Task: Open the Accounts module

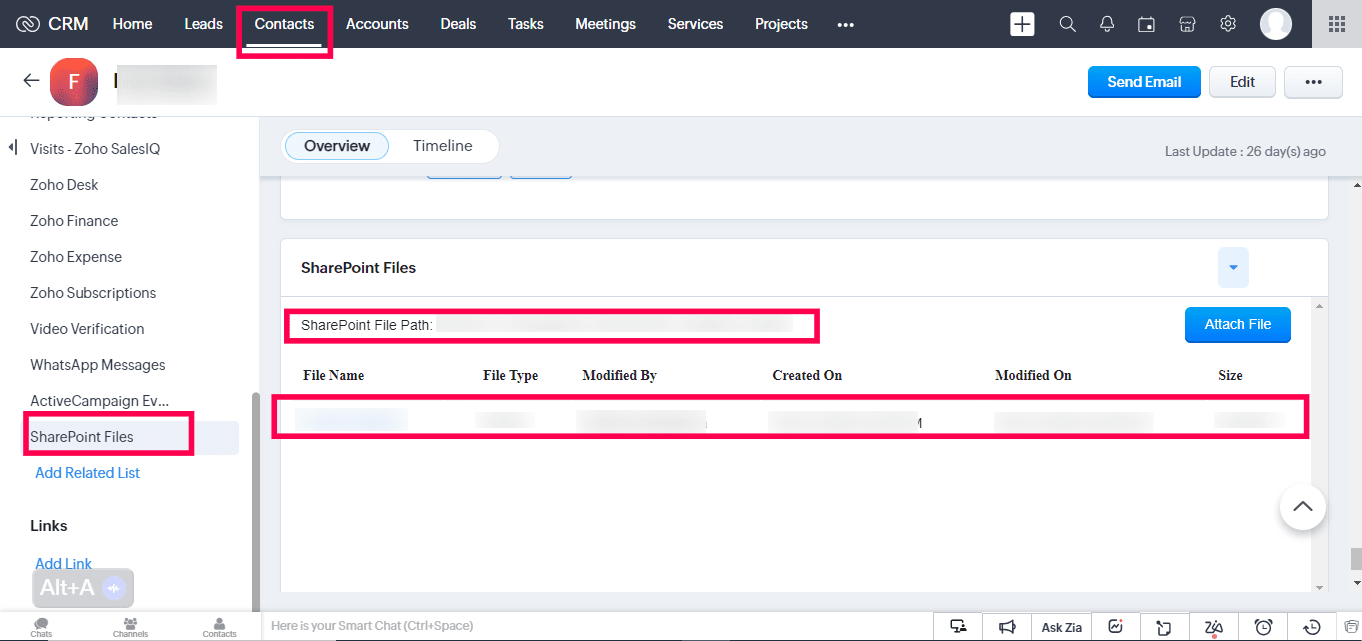Action: click(x=377, y=24)
